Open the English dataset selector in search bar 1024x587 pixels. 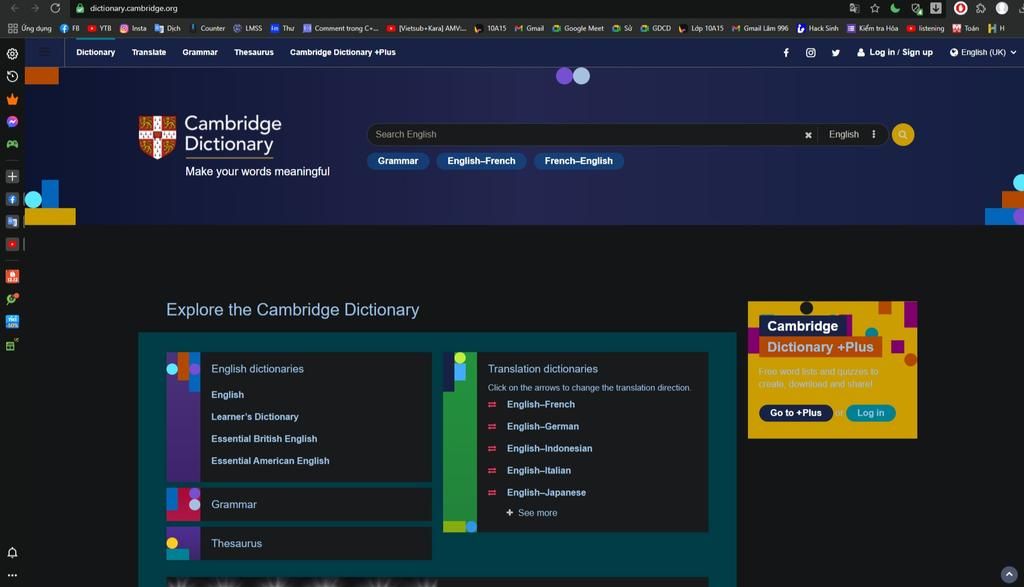point(844,135)
